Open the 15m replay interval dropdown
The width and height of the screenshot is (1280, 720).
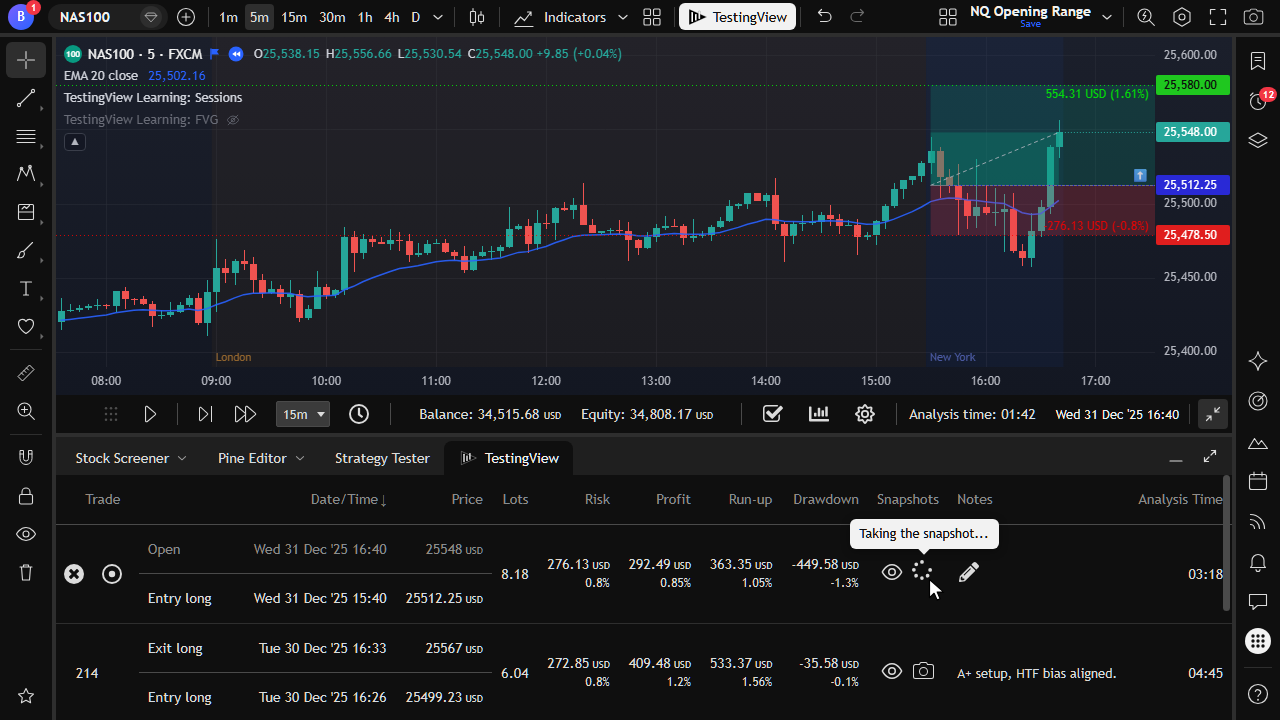coord(303,414)
